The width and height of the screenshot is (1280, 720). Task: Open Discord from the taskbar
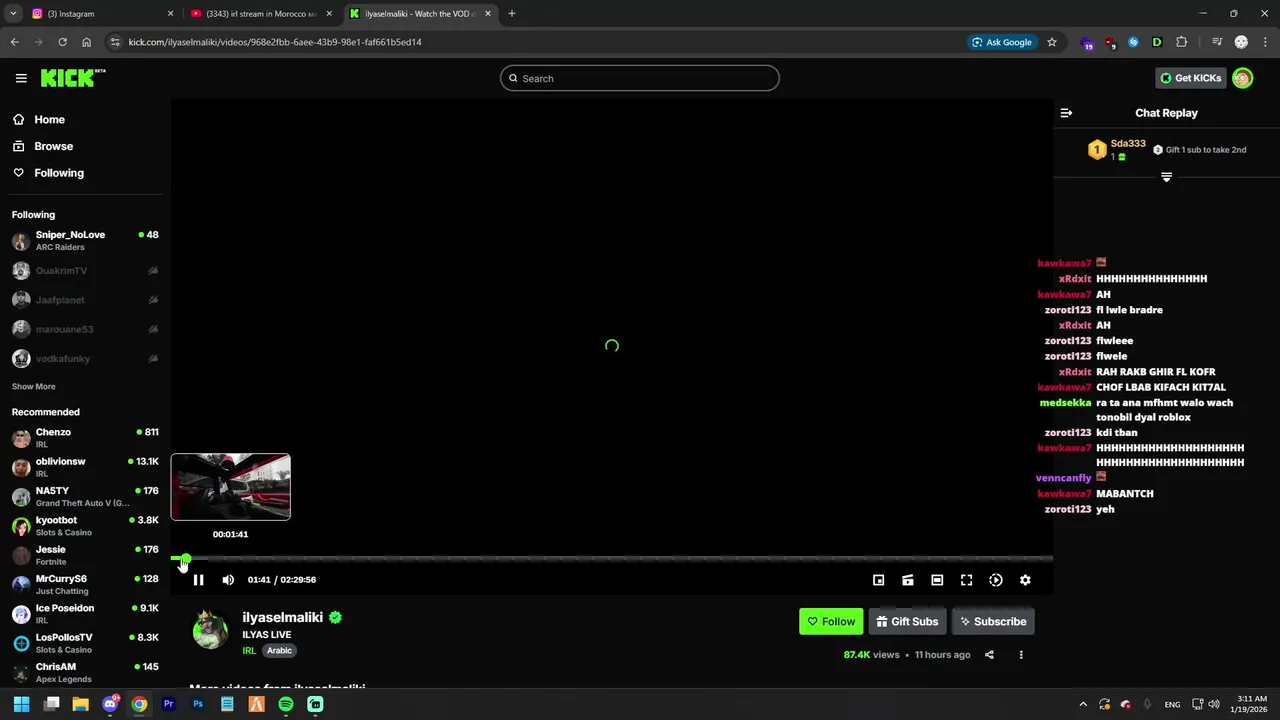pos(110,704)
